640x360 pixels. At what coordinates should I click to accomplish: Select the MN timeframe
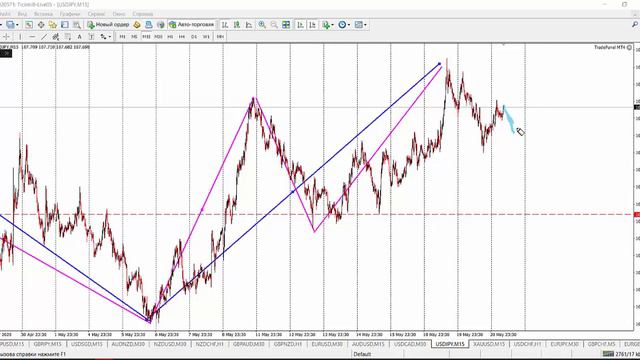point(220,37)
